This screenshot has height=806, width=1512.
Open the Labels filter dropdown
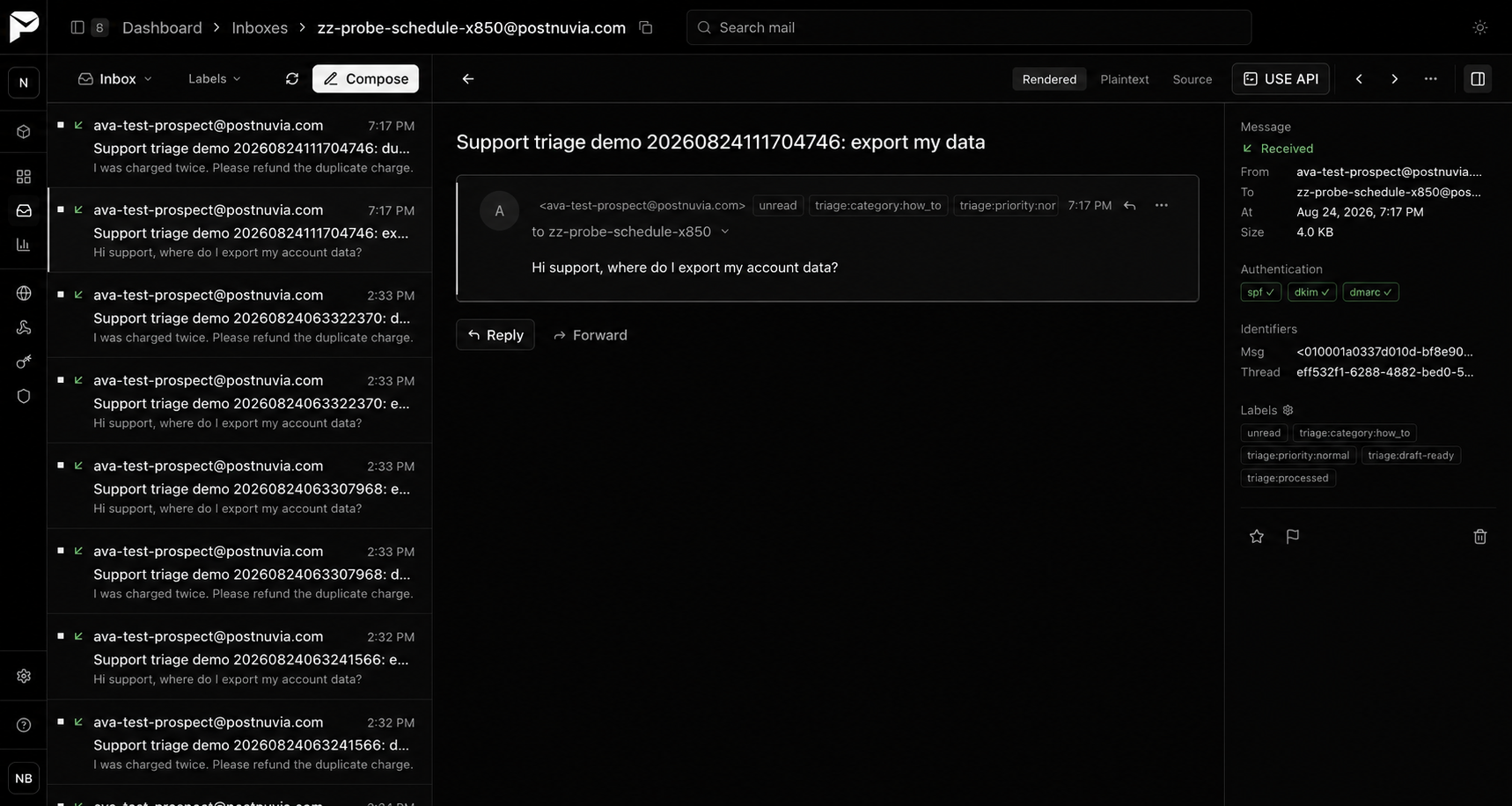tap(215, 78)
